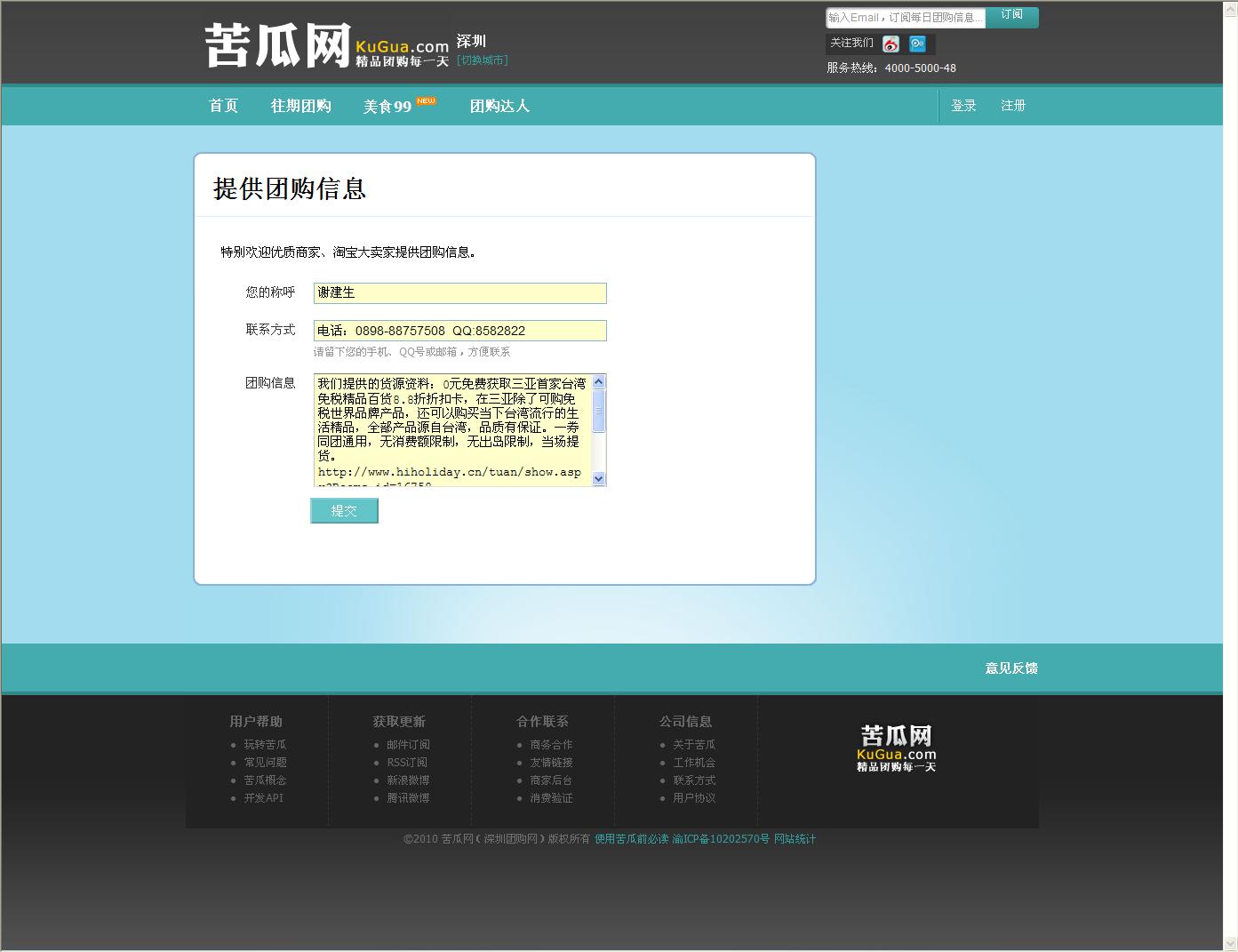Open 首页 in navigation bar
The width and height of the screenshot is (1238, 952).
tap(223, 106)
